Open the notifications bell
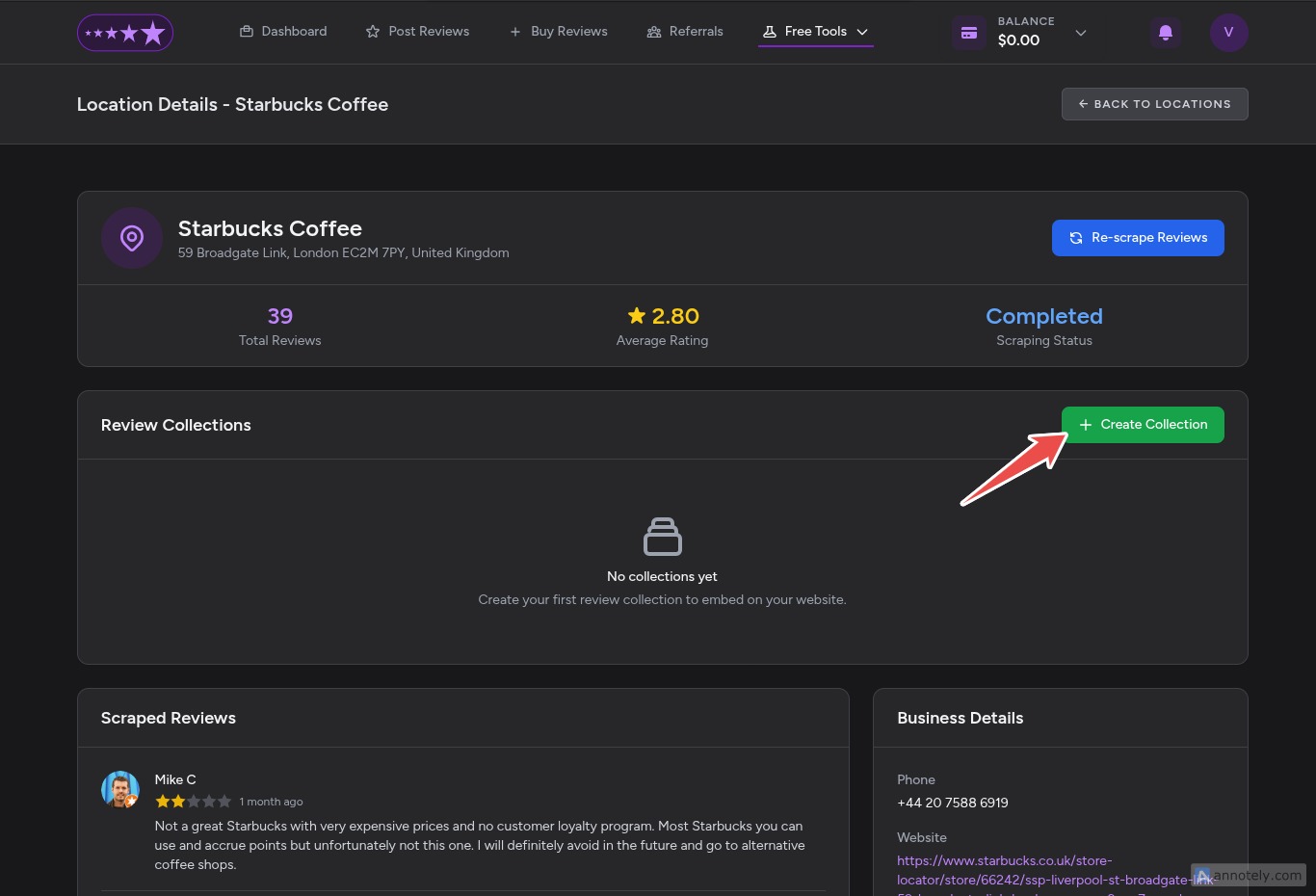1316x896 pixels. click(x=1165, y=33)
